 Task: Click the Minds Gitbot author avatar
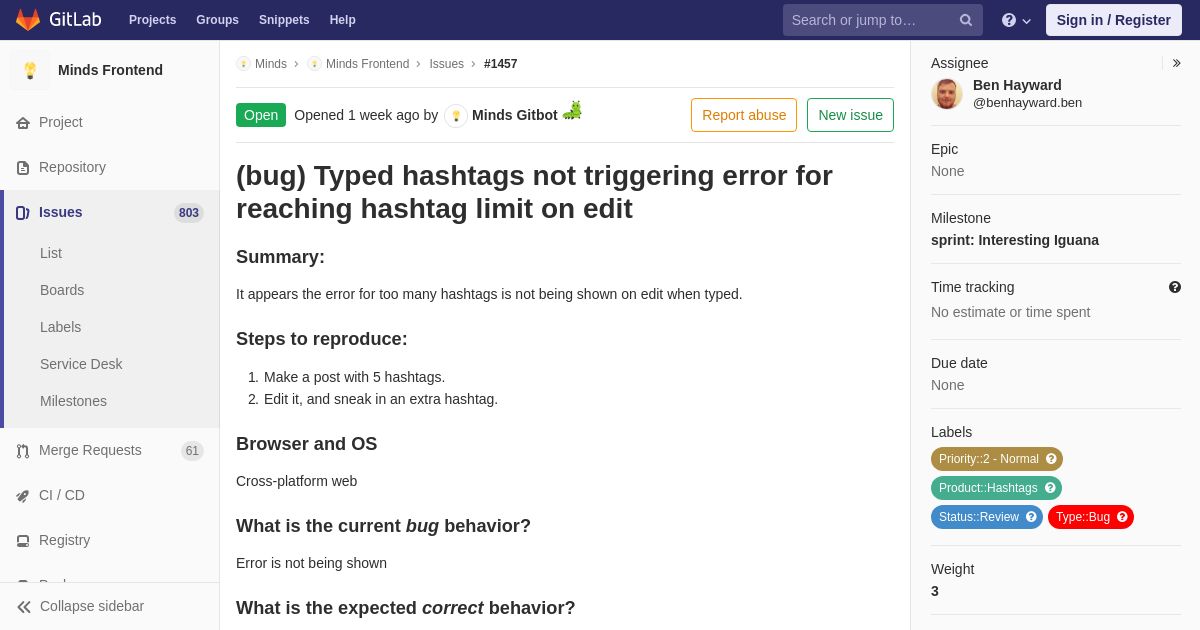tap(456, 116)
